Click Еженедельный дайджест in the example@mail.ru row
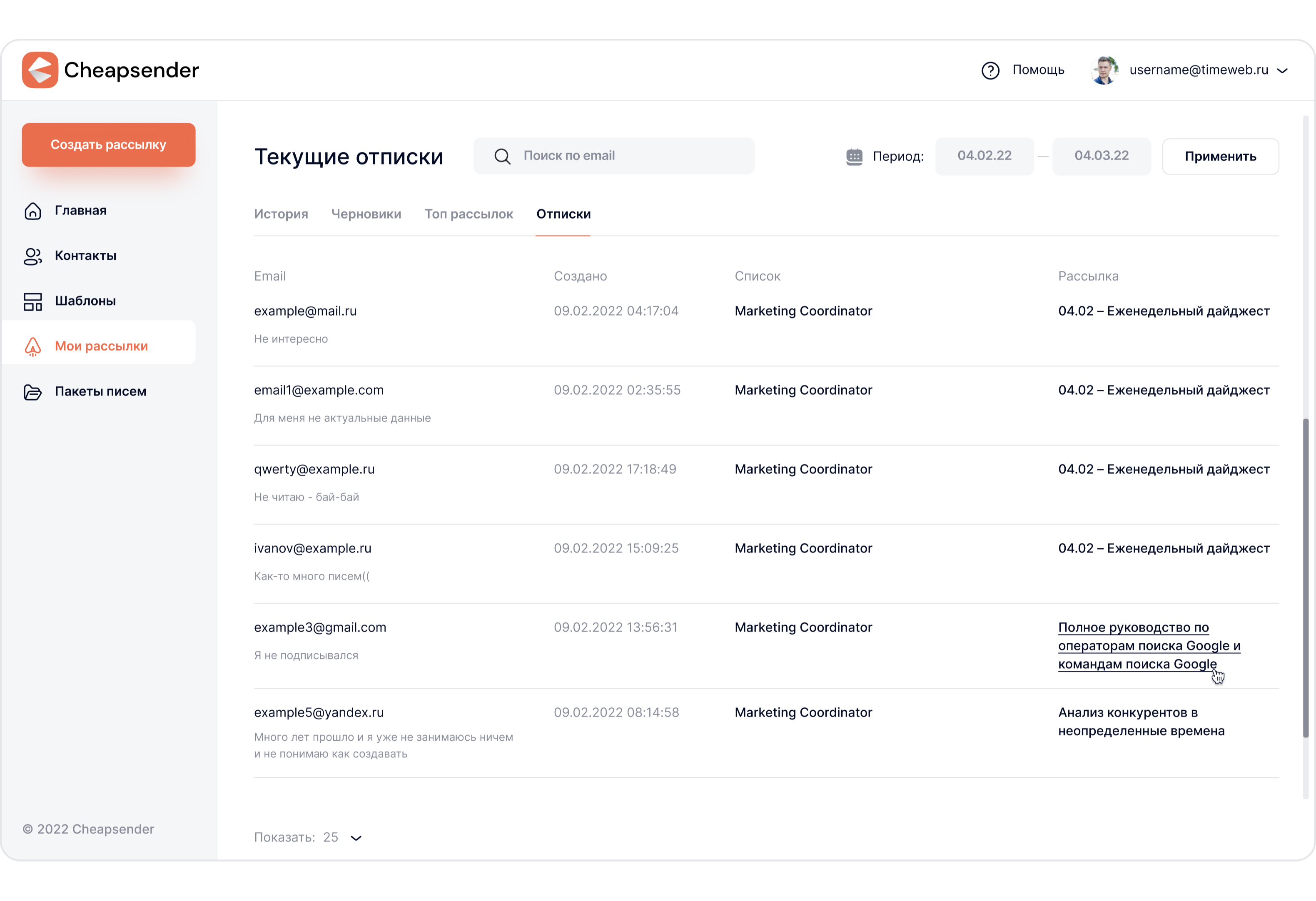 [1188, 311]
